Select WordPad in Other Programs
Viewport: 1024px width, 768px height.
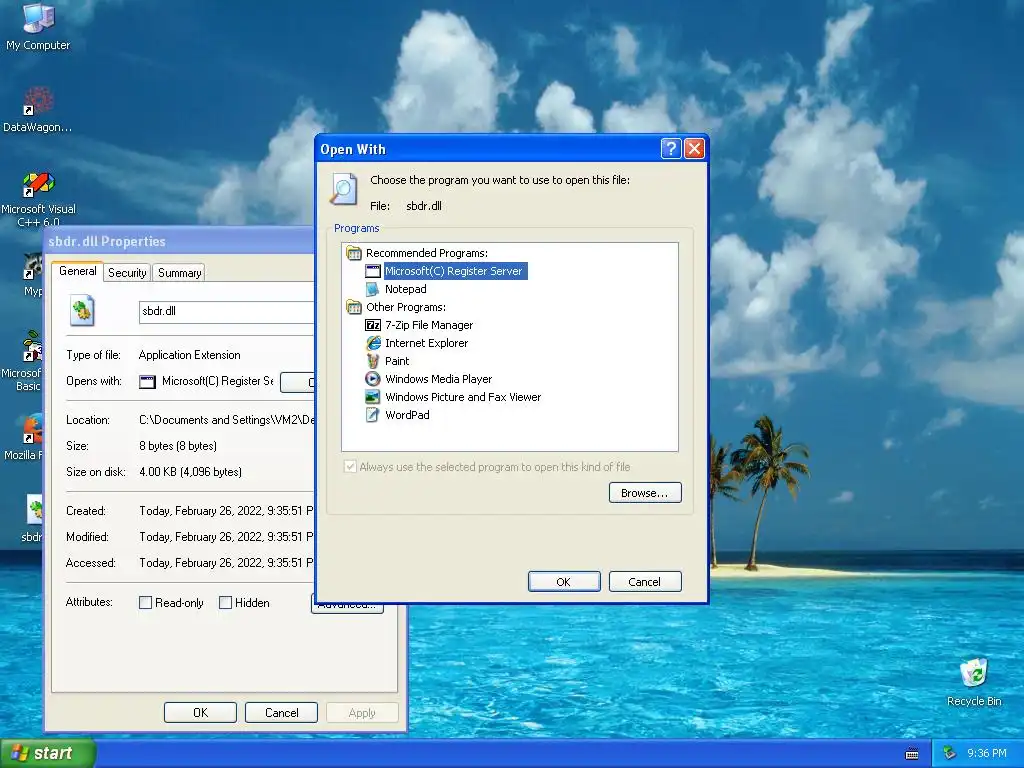pyautogui.click(x=408, y=415)
